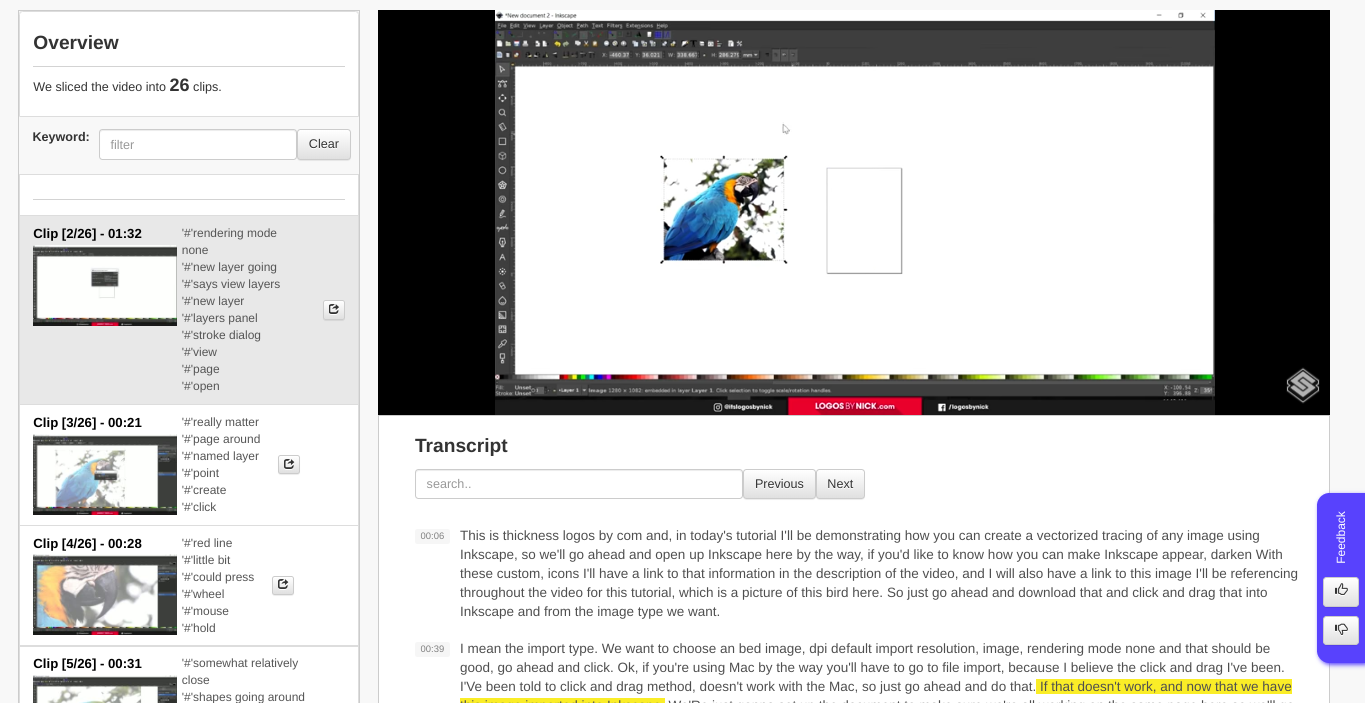Share Clip 2/26 using its share icon

point(334,310)
